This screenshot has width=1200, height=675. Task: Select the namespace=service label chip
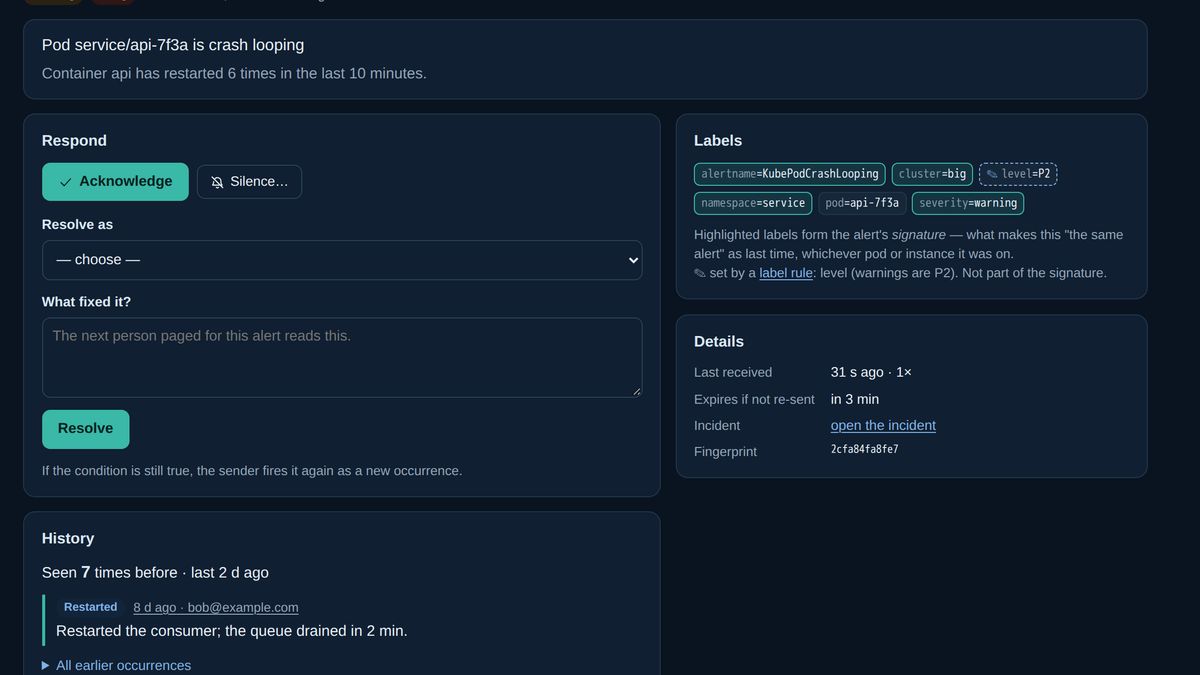coord(753,203)
